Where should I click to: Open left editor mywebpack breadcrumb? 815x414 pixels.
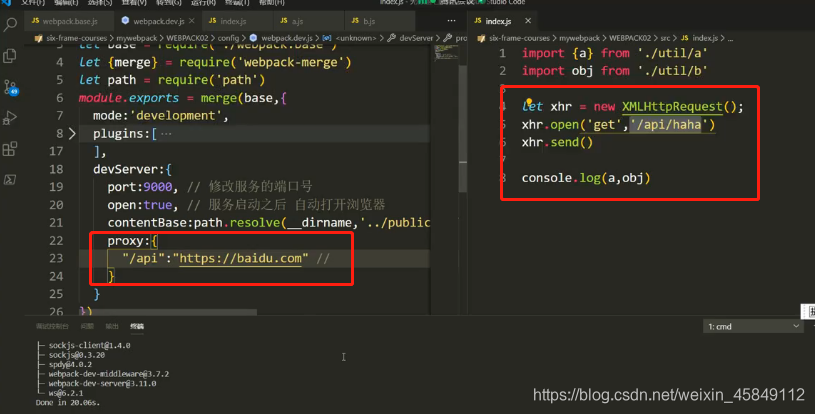[137, 38]
